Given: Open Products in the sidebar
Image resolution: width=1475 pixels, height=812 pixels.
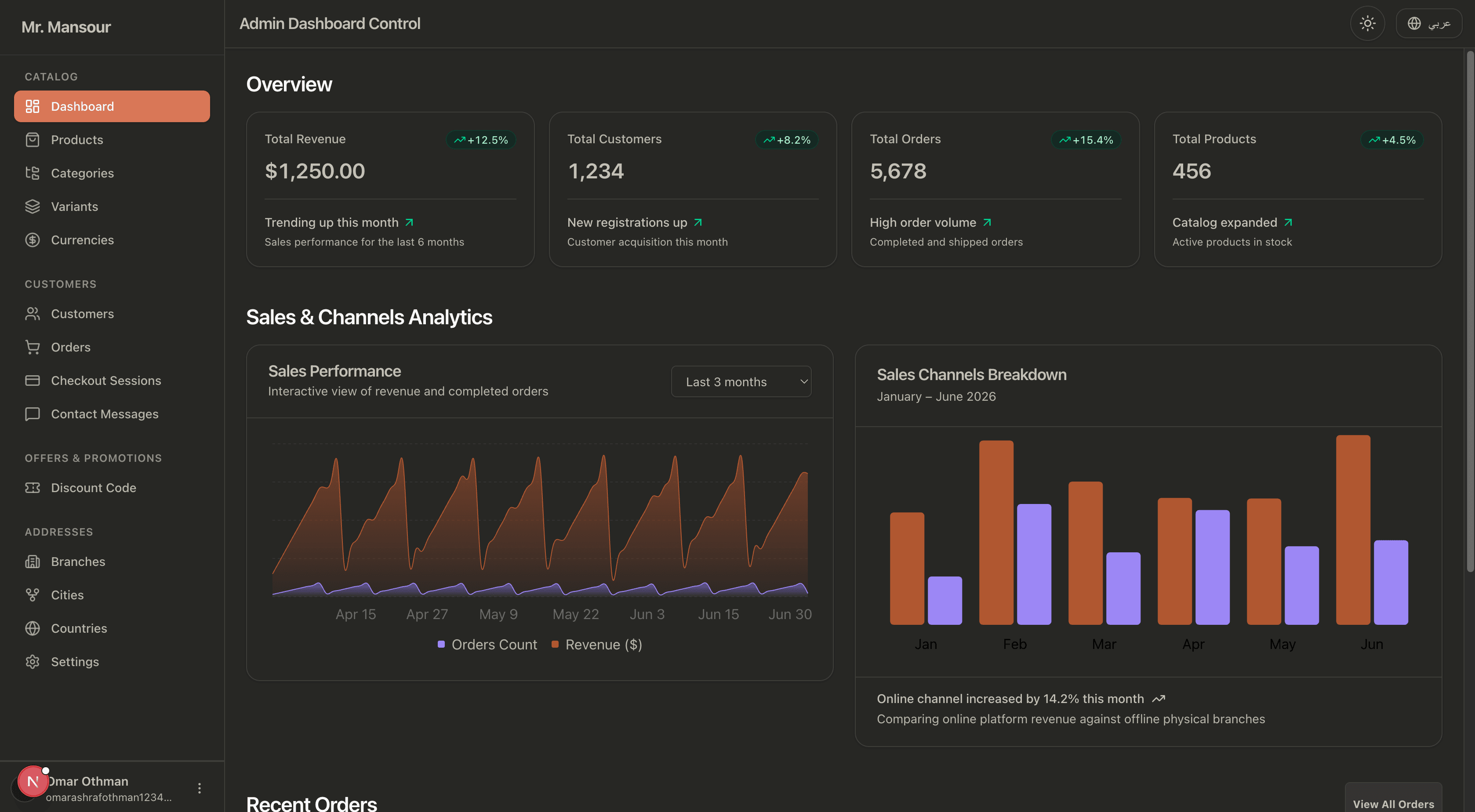Looking at the screenshot, I should pos(112,140).
